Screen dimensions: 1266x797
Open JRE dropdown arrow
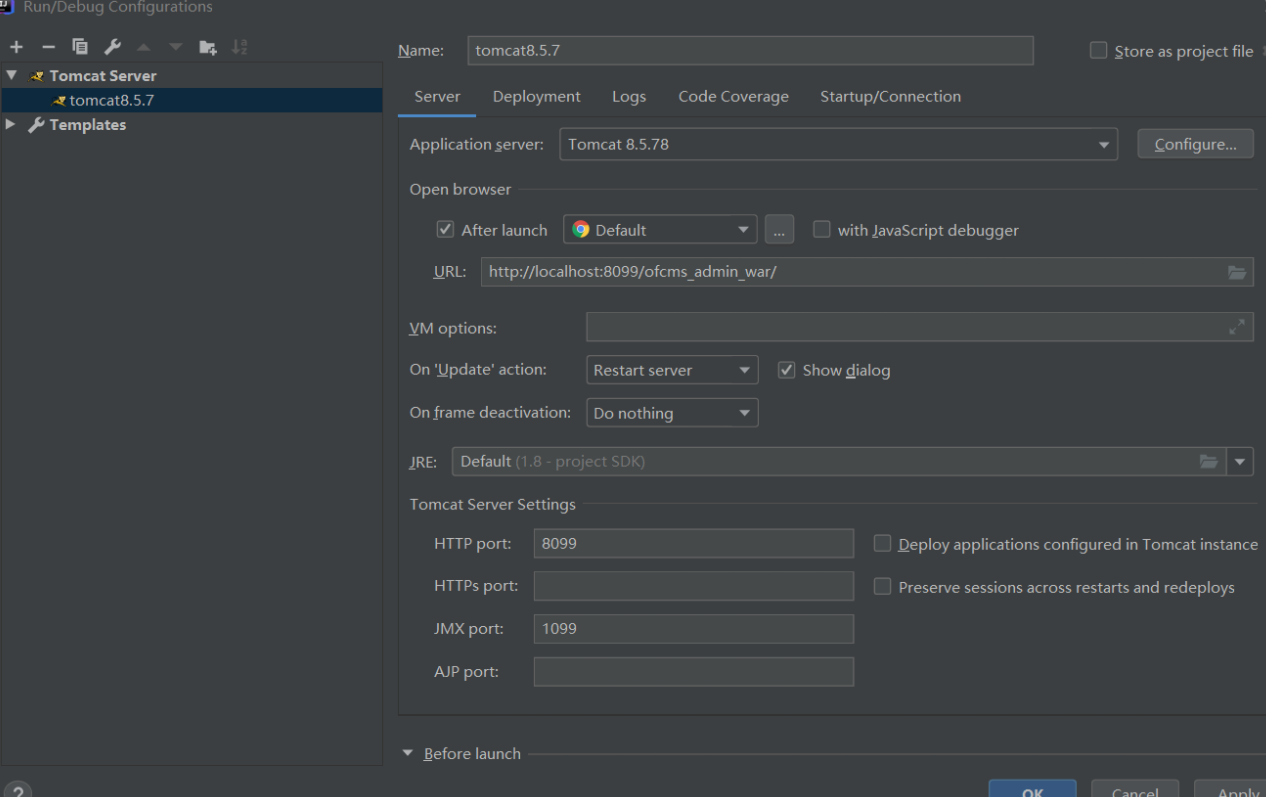point(1240,461)
